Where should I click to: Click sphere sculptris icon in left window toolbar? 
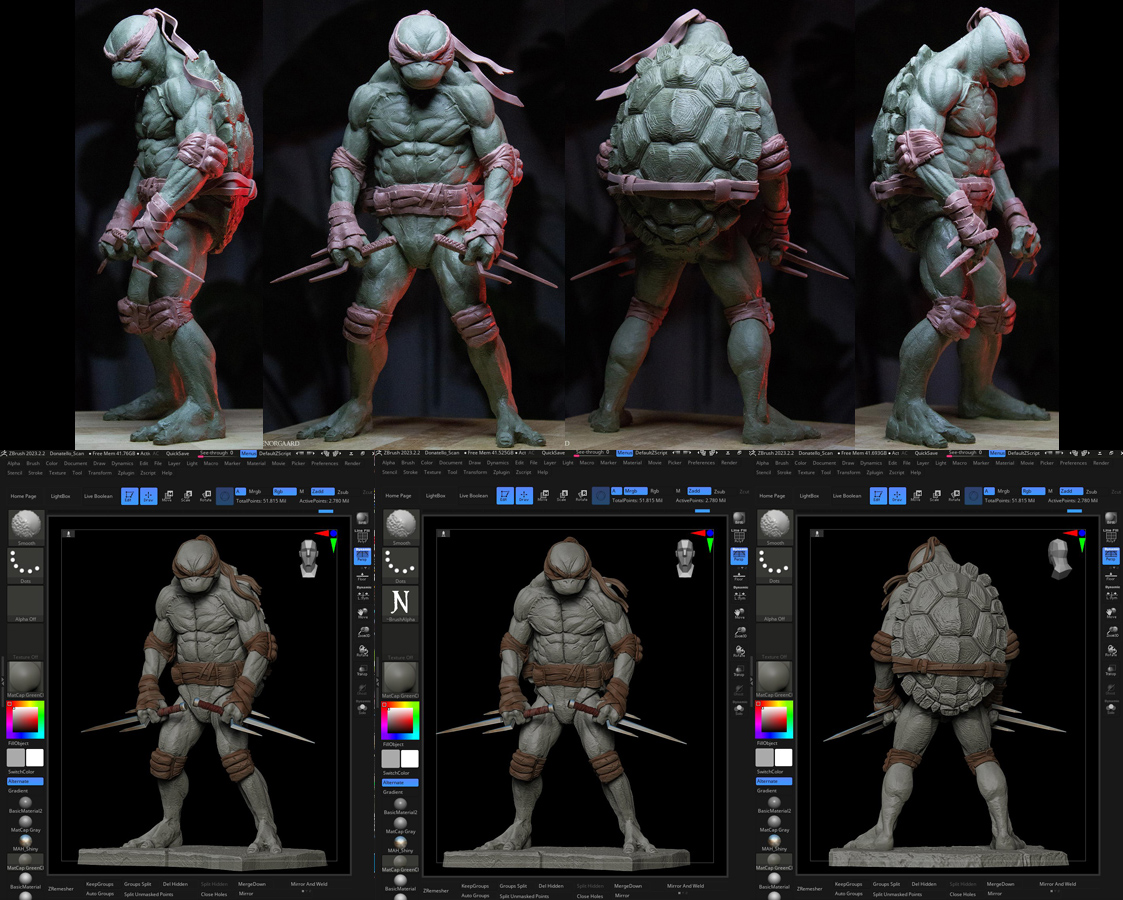(224, 496)
